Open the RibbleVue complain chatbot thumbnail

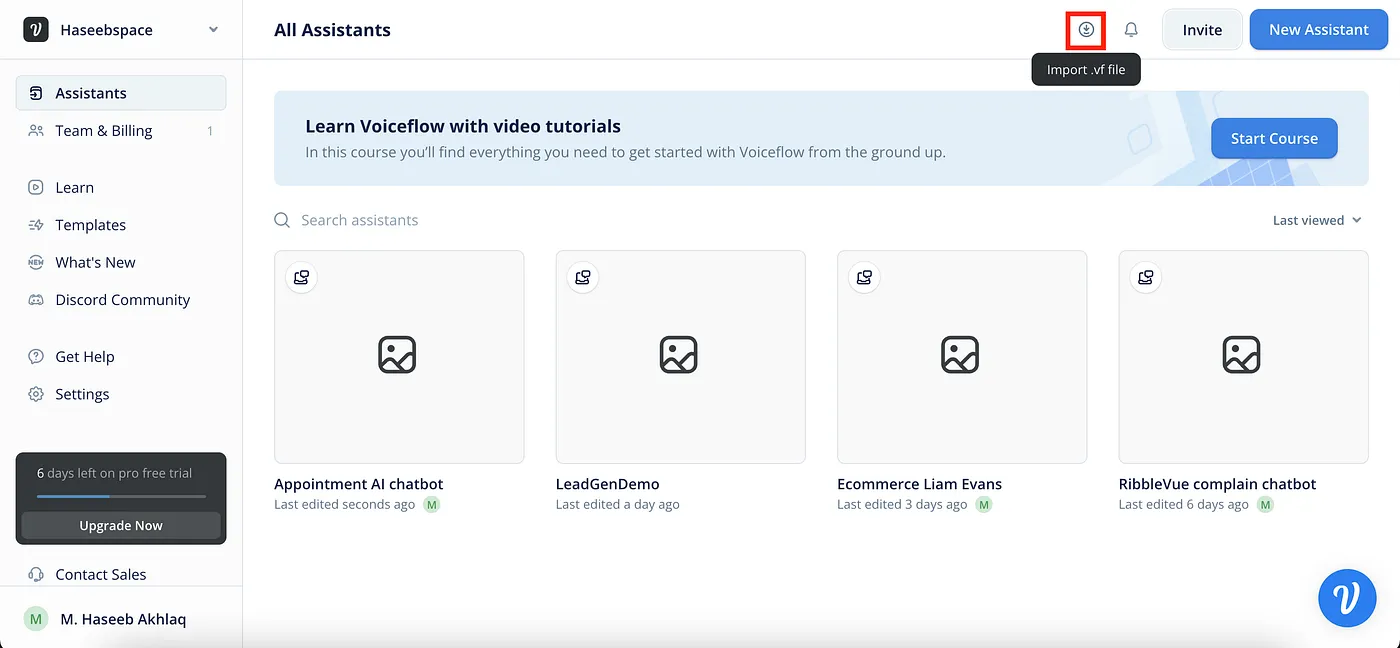point(1244,357)
